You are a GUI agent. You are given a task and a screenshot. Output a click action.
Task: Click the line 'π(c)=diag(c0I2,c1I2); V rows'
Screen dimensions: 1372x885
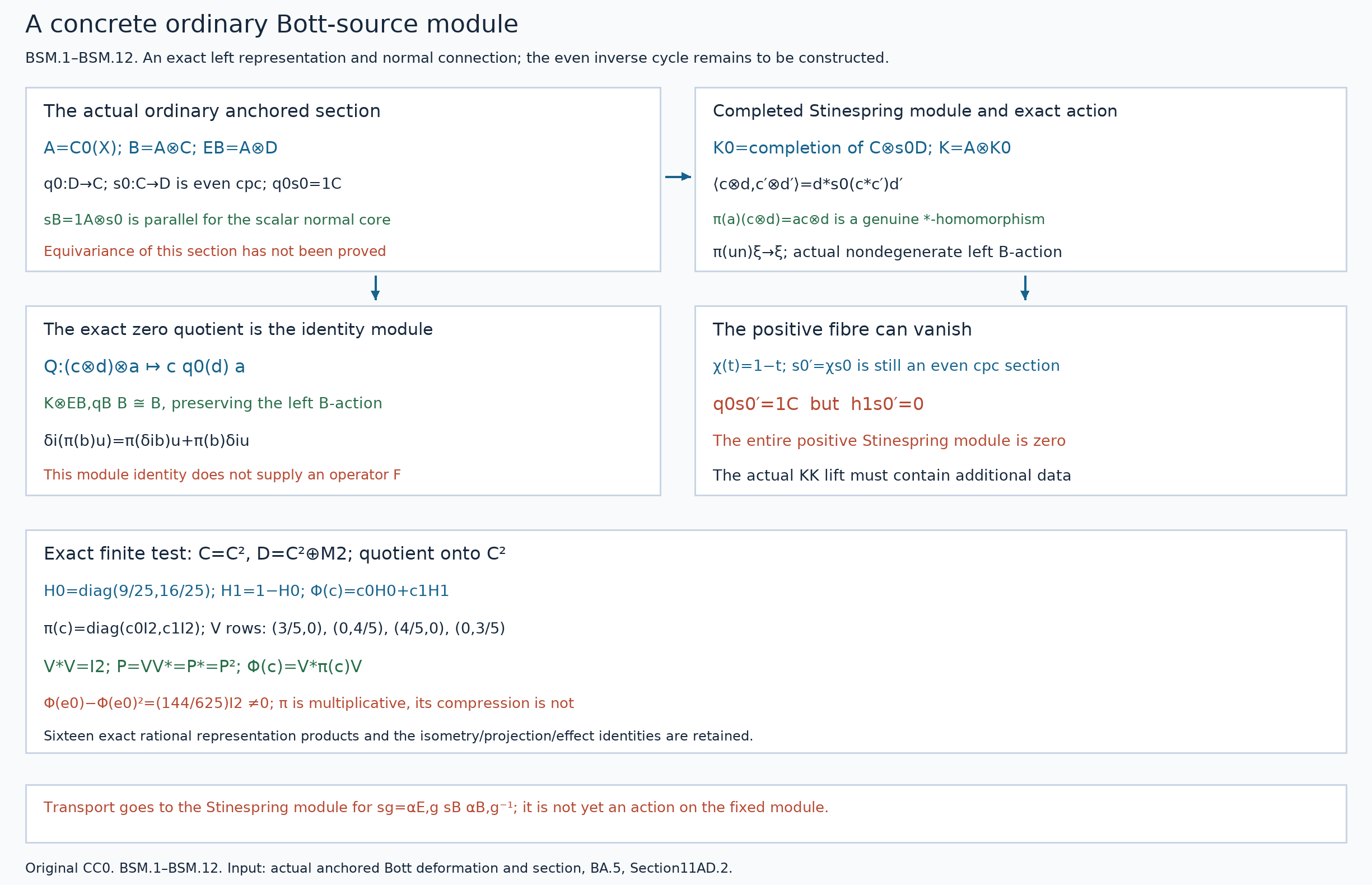click(x=274, y=628)
